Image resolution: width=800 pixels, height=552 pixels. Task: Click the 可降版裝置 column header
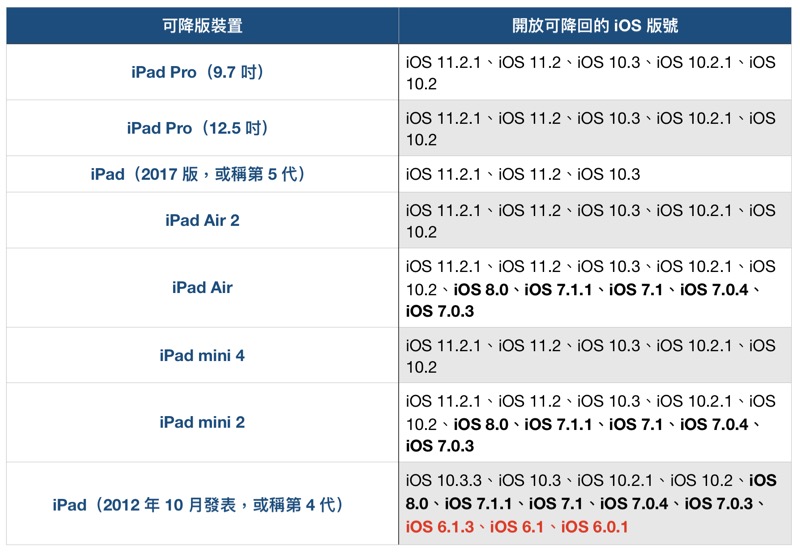(x=201, y=26)
